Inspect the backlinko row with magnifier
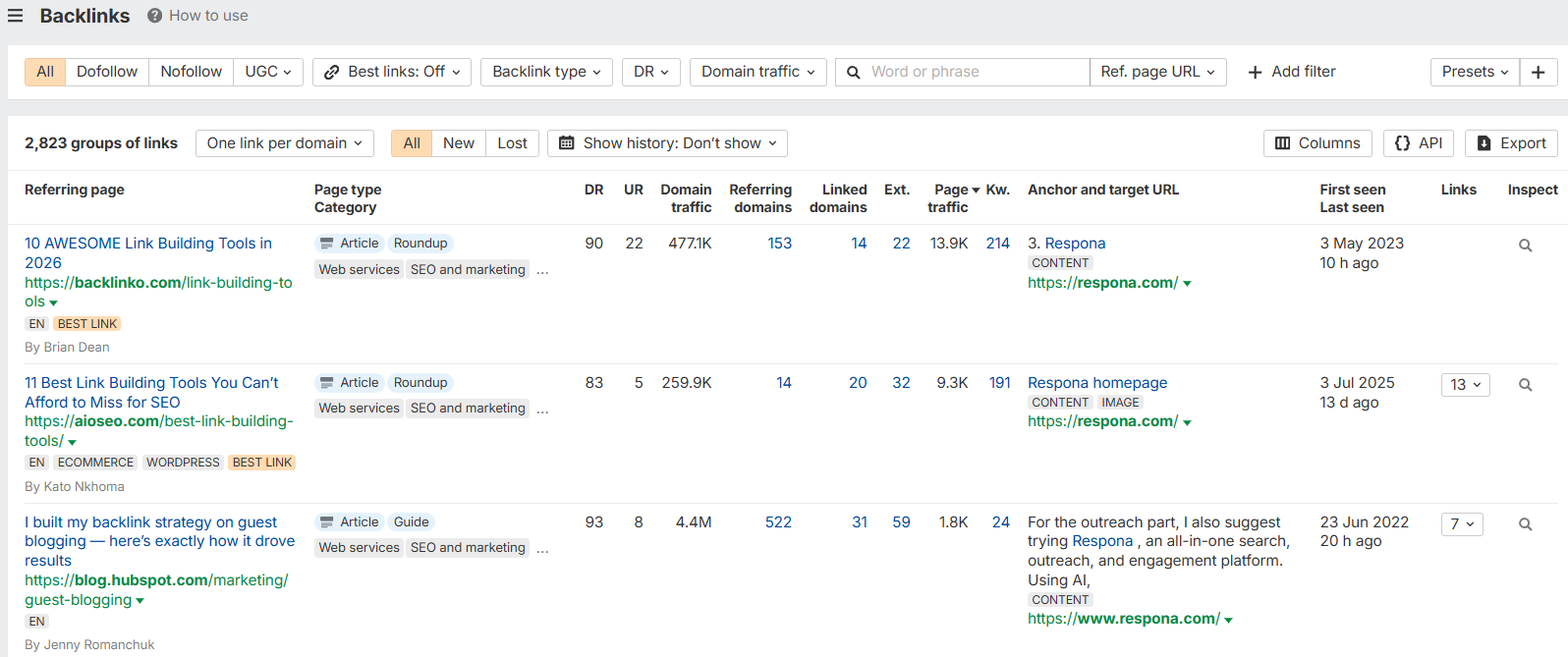Viewport: 1568px width, 657px height. 1526,246
